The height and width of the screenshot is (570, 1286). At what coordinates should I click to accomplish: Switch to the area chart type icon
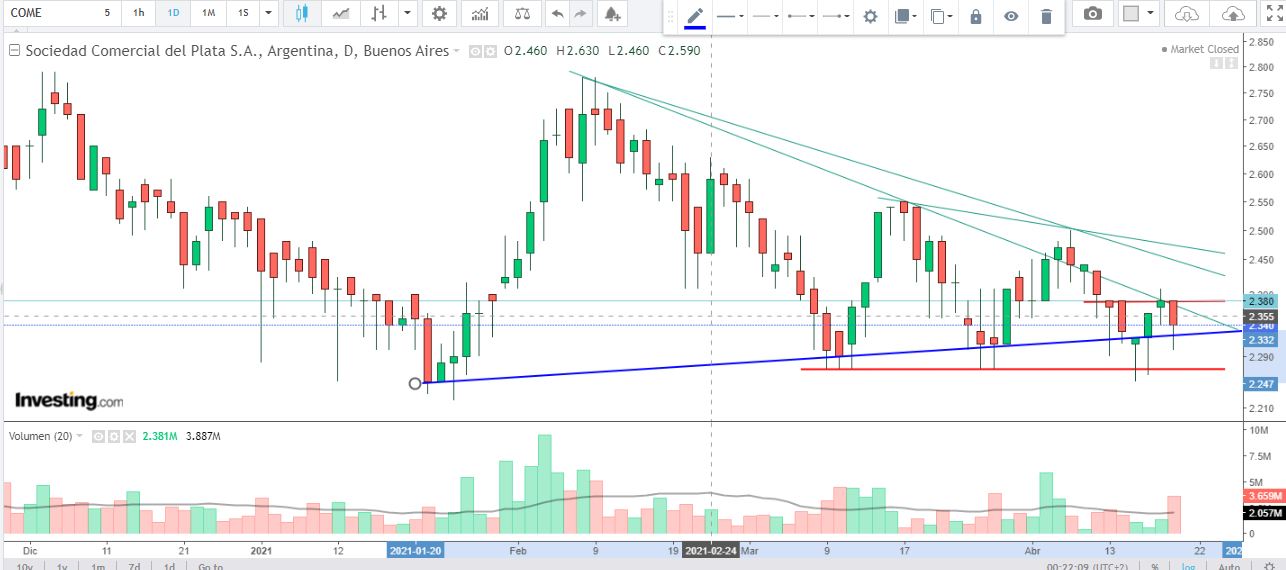pyautogui.click(x=341, y=14)
